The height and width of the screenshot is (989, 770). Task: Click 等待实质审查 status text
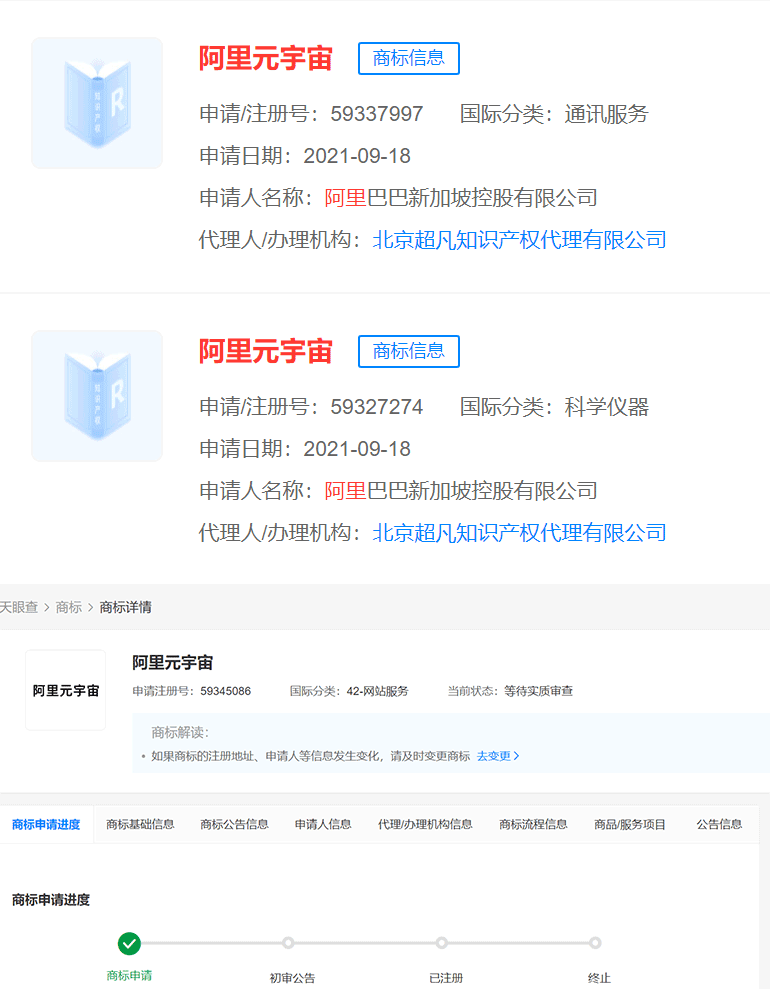pyautogui.click(x=539, y=691)
